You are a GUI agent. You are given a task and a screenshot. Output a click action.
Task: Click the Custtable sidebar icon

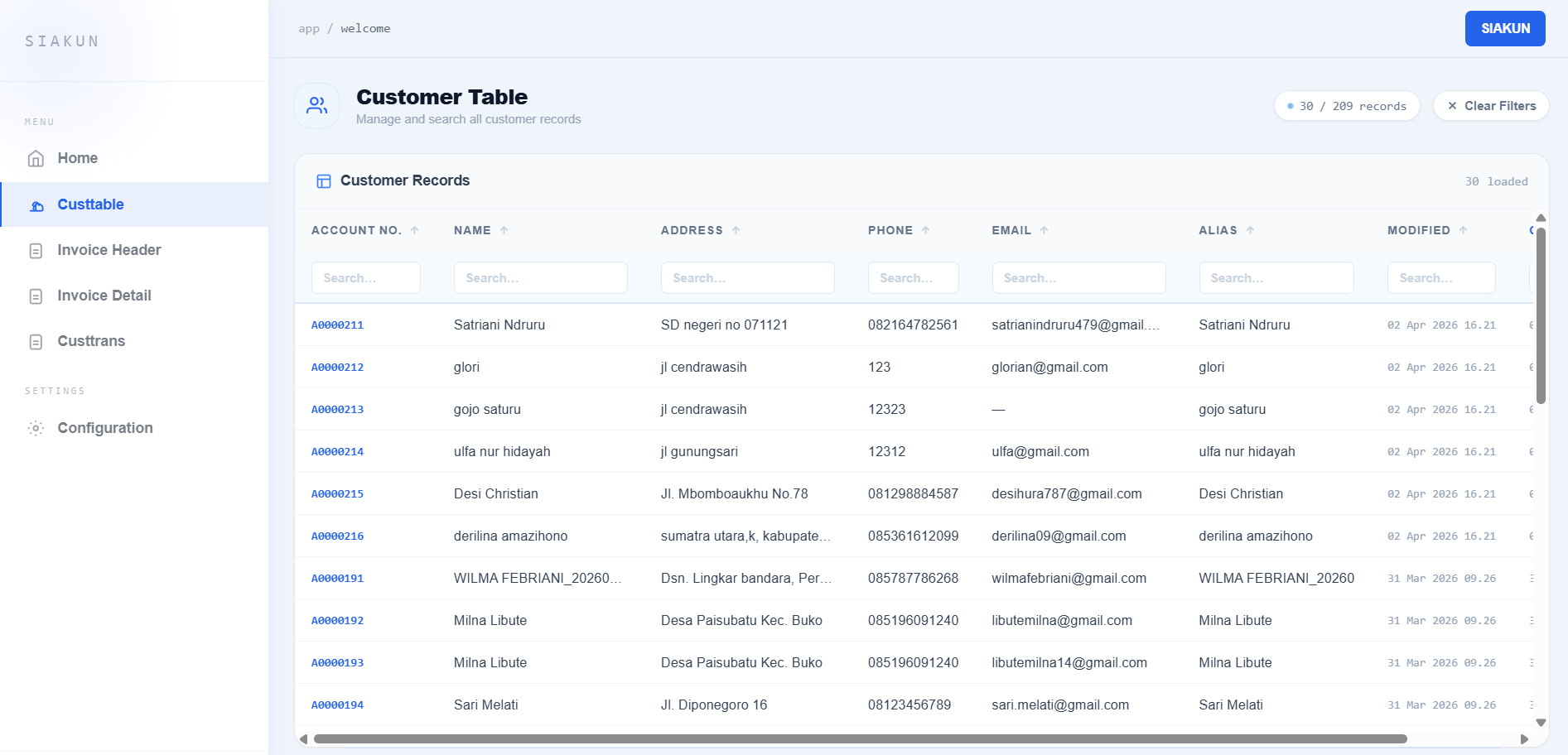36,205
